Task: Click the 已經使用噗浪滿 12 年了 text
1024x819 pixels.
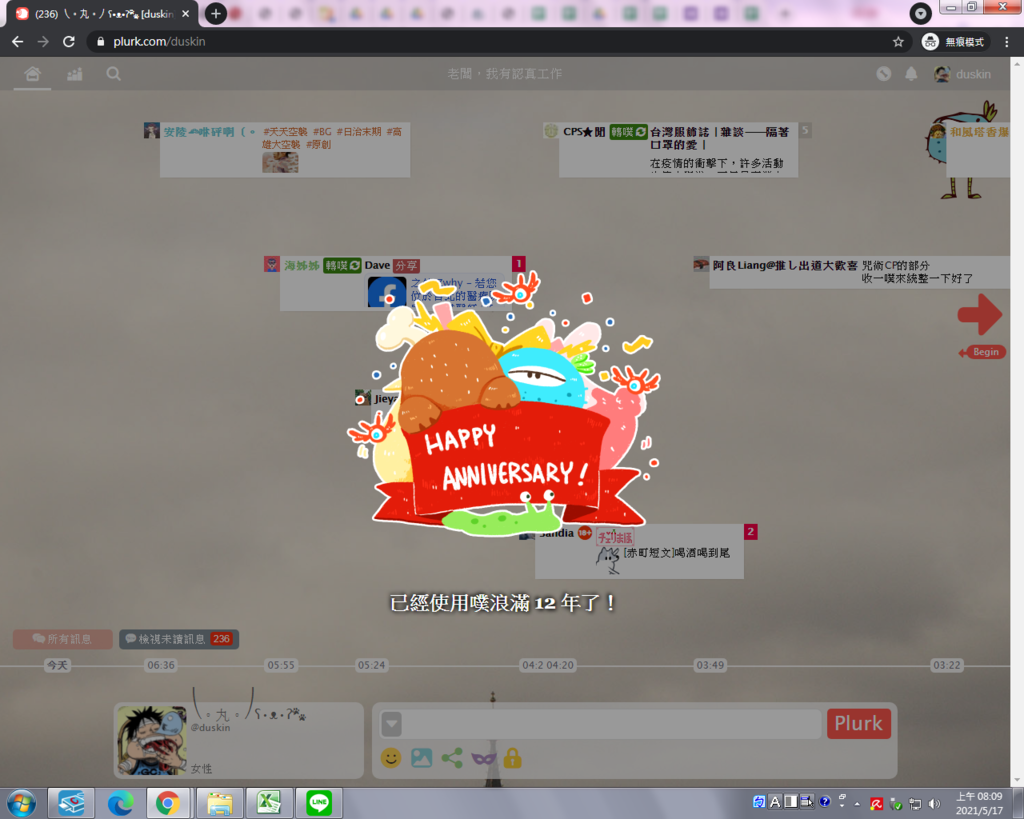Action: tap(503, 602)
